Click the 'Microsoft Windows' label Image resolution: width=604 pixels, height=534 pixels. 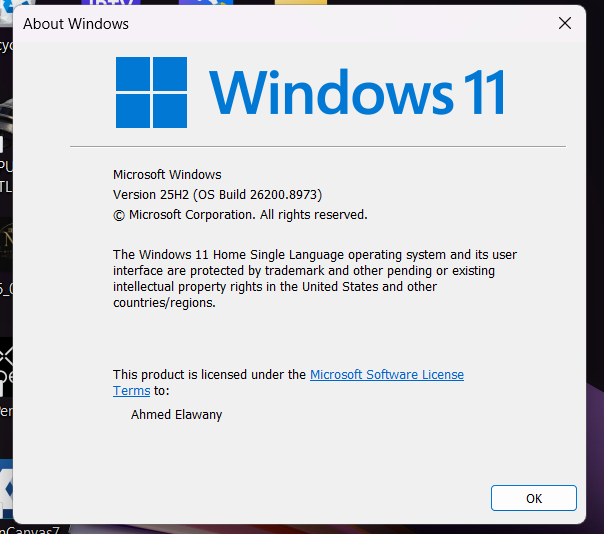[167, 175]
